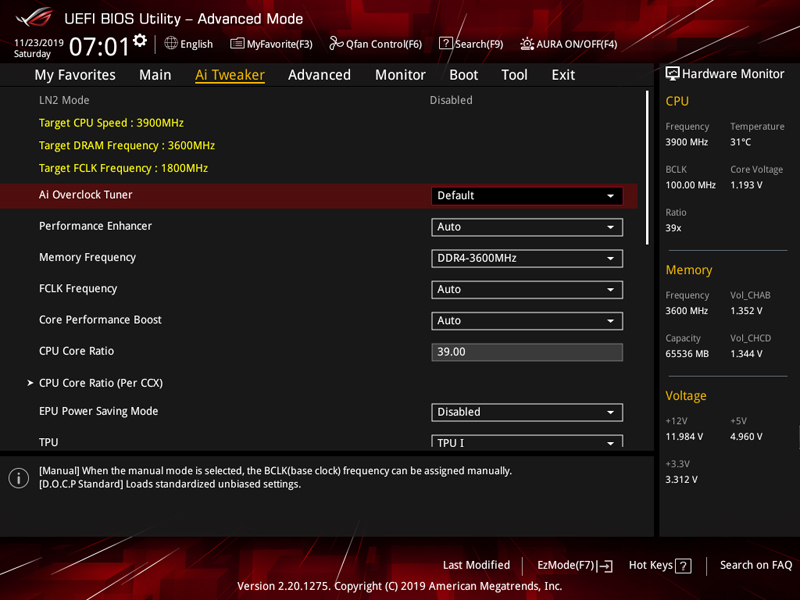Switch to the Advanced tab
This screenshot has width=800, height=600.
pyautogui.click(x=319, y=75)
